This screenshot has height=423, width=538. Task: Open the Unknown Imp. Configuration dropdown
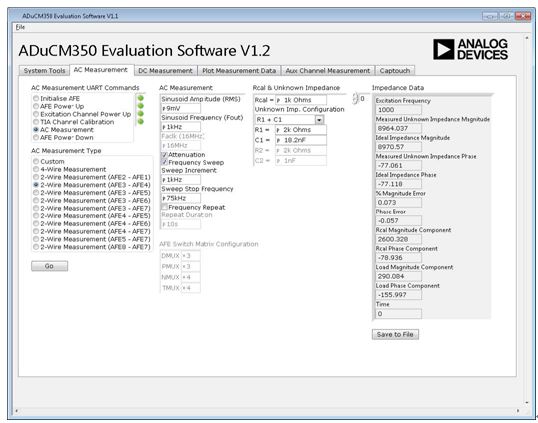pos(319,120)
